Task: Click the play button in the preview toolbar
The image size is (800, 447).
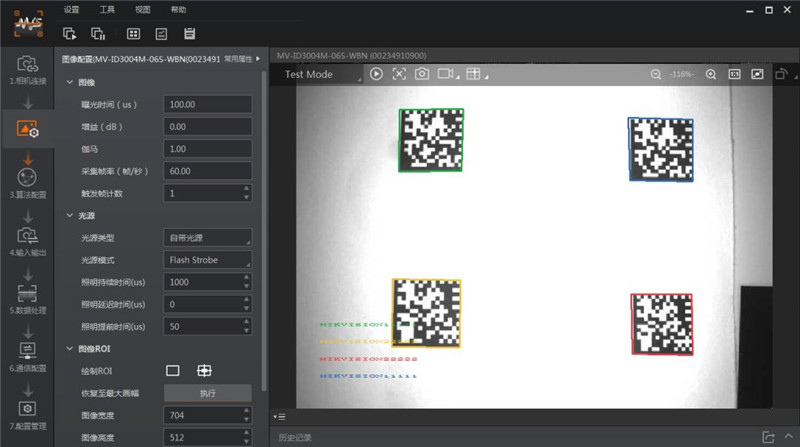Action: coord(376,74)
